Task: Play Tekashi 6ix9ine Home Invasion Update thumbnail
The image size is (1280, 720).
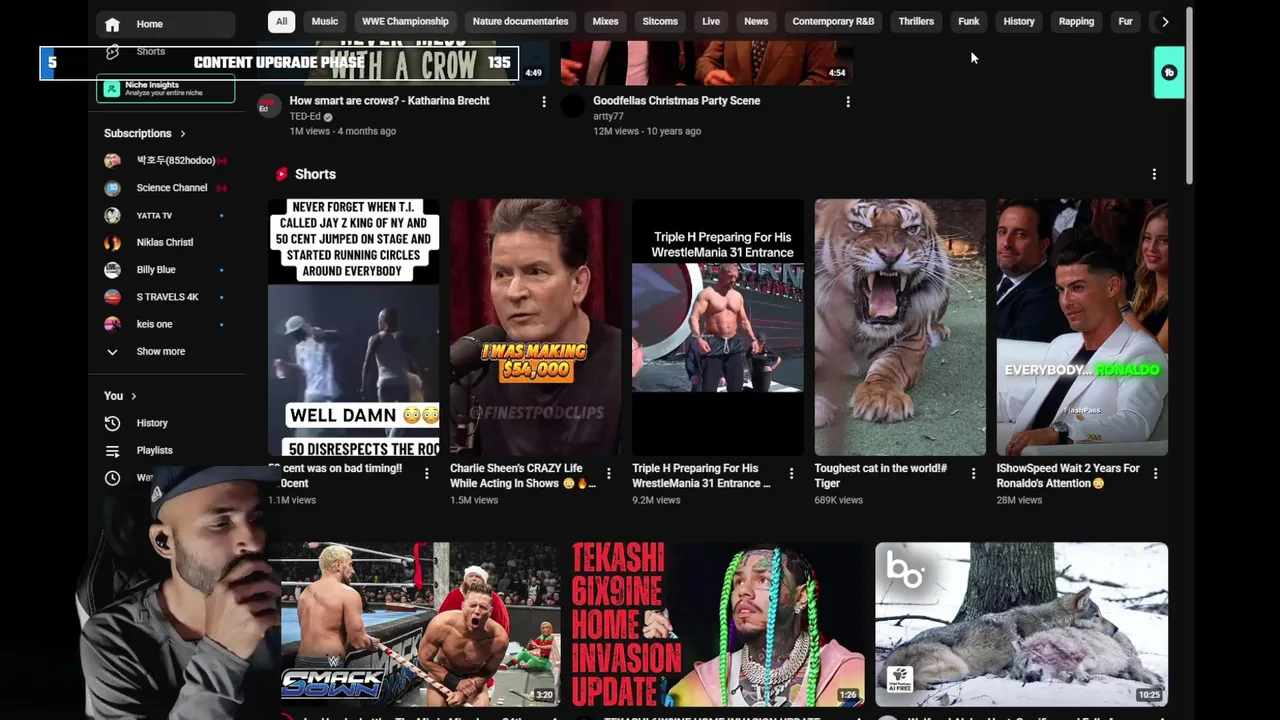Action: click(x=717, y=624)
